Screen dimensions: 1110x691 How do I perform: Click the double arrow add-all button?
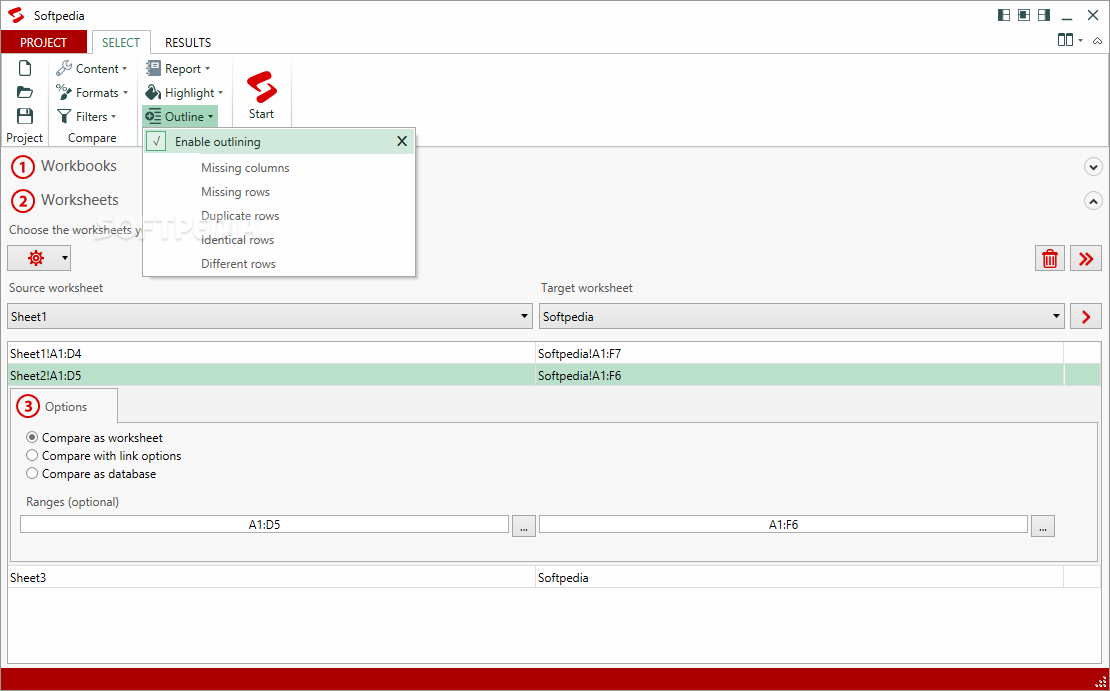click(1086, 258)
